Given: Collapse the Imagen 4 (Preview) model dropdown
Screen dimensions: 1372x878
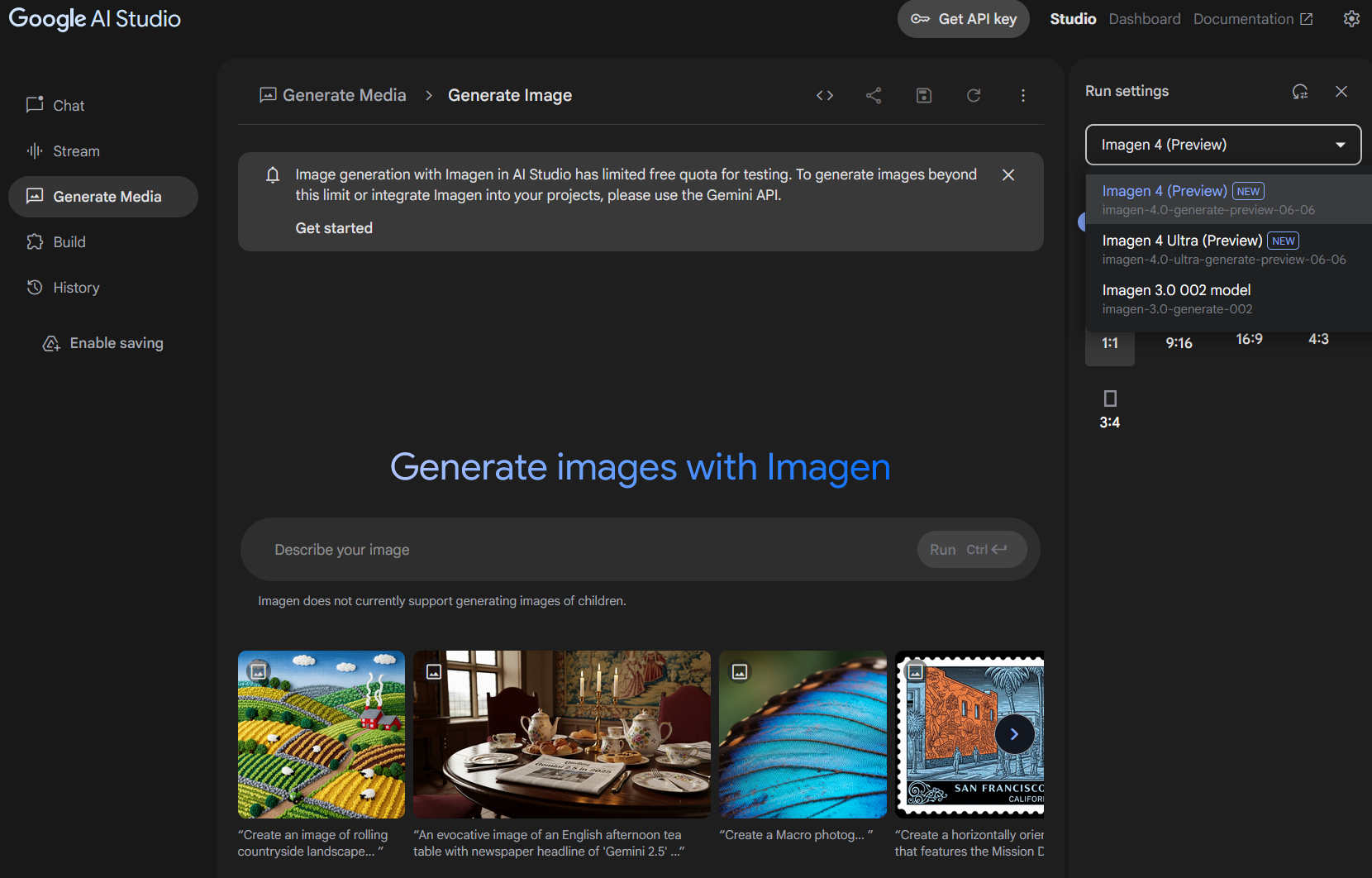Looking at the screenshot, I should coord(1222,145).
